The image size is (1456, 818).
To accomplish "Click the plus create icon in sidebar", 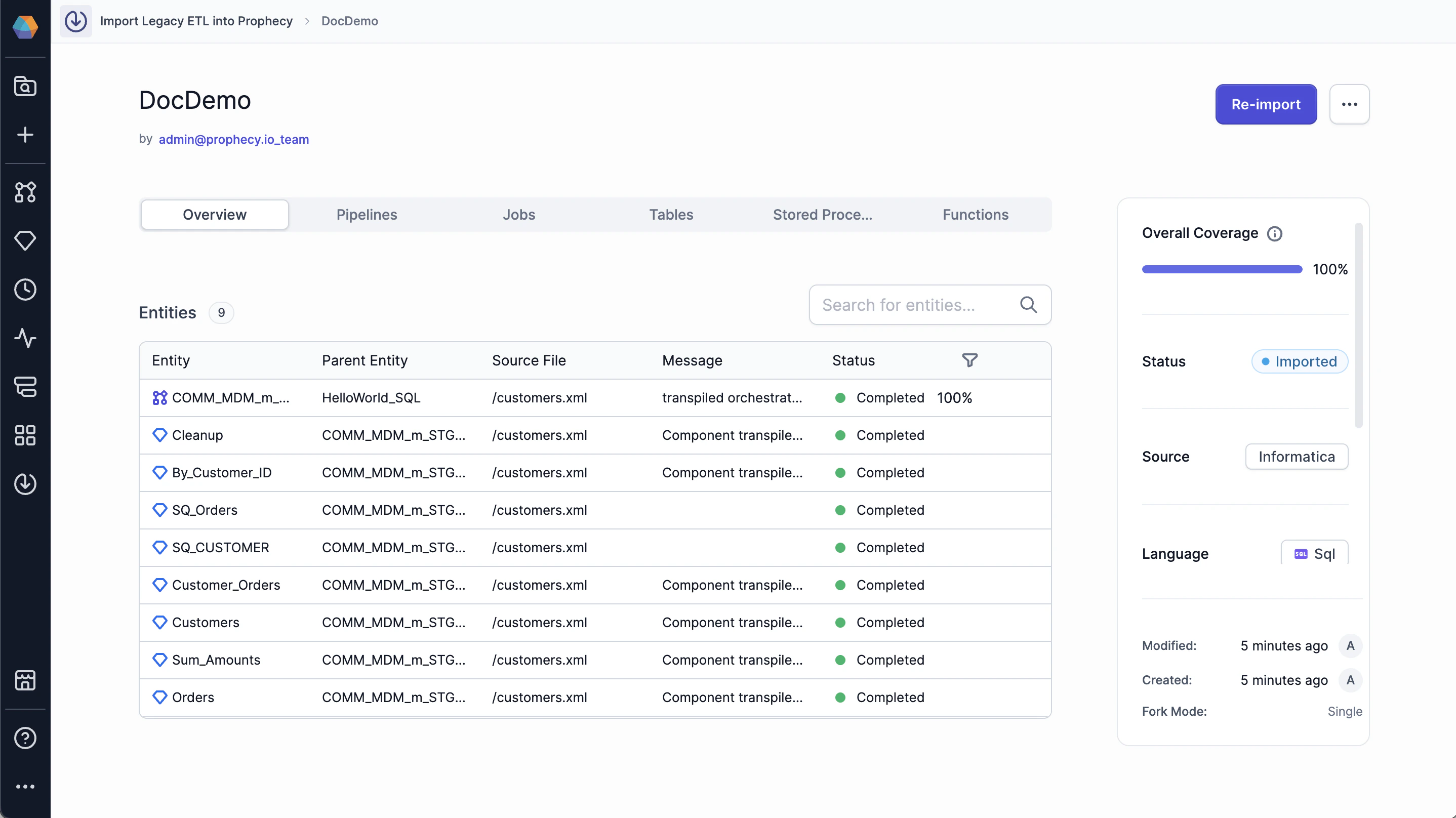I will click(25, 135).
